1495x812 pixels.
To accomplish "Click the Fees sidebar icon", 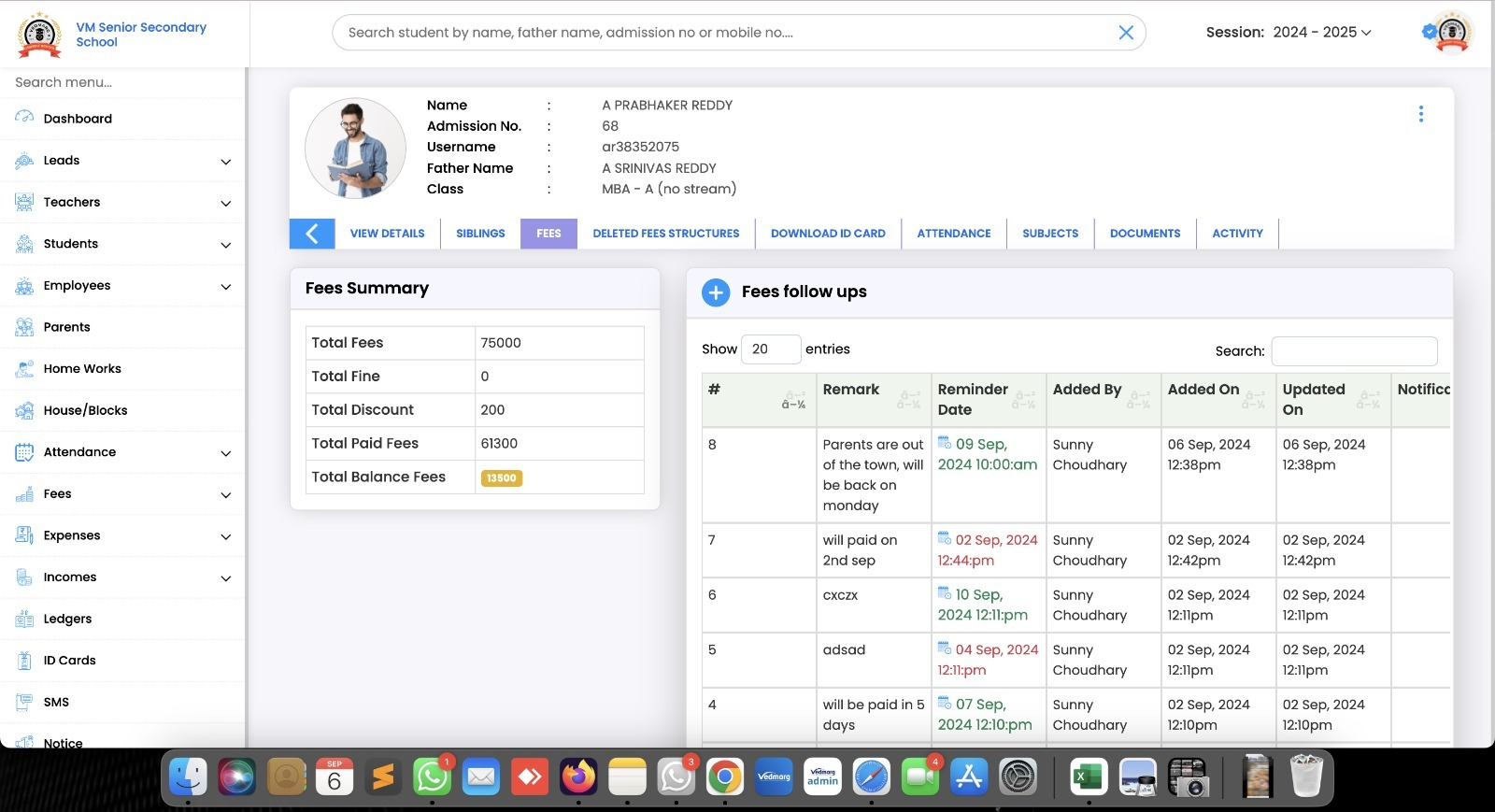I will click(x=24, y=493).
